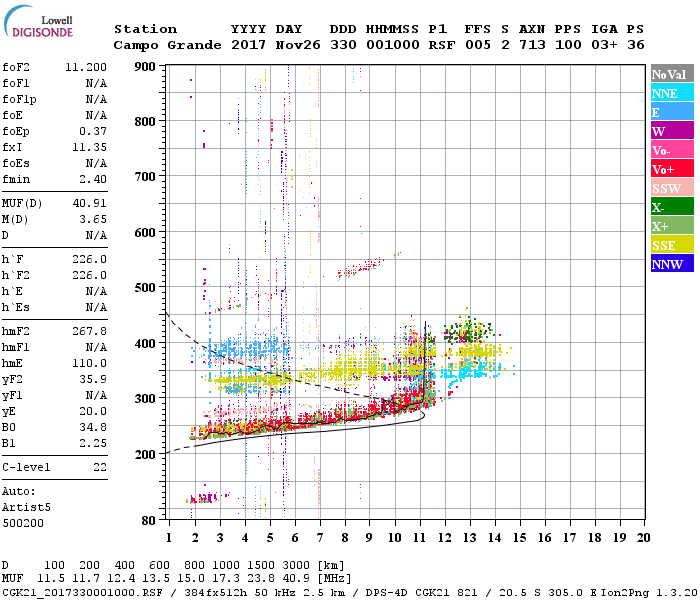Click the Artist5 auto-scaling label
700x600 pixels.
point(26,508)
